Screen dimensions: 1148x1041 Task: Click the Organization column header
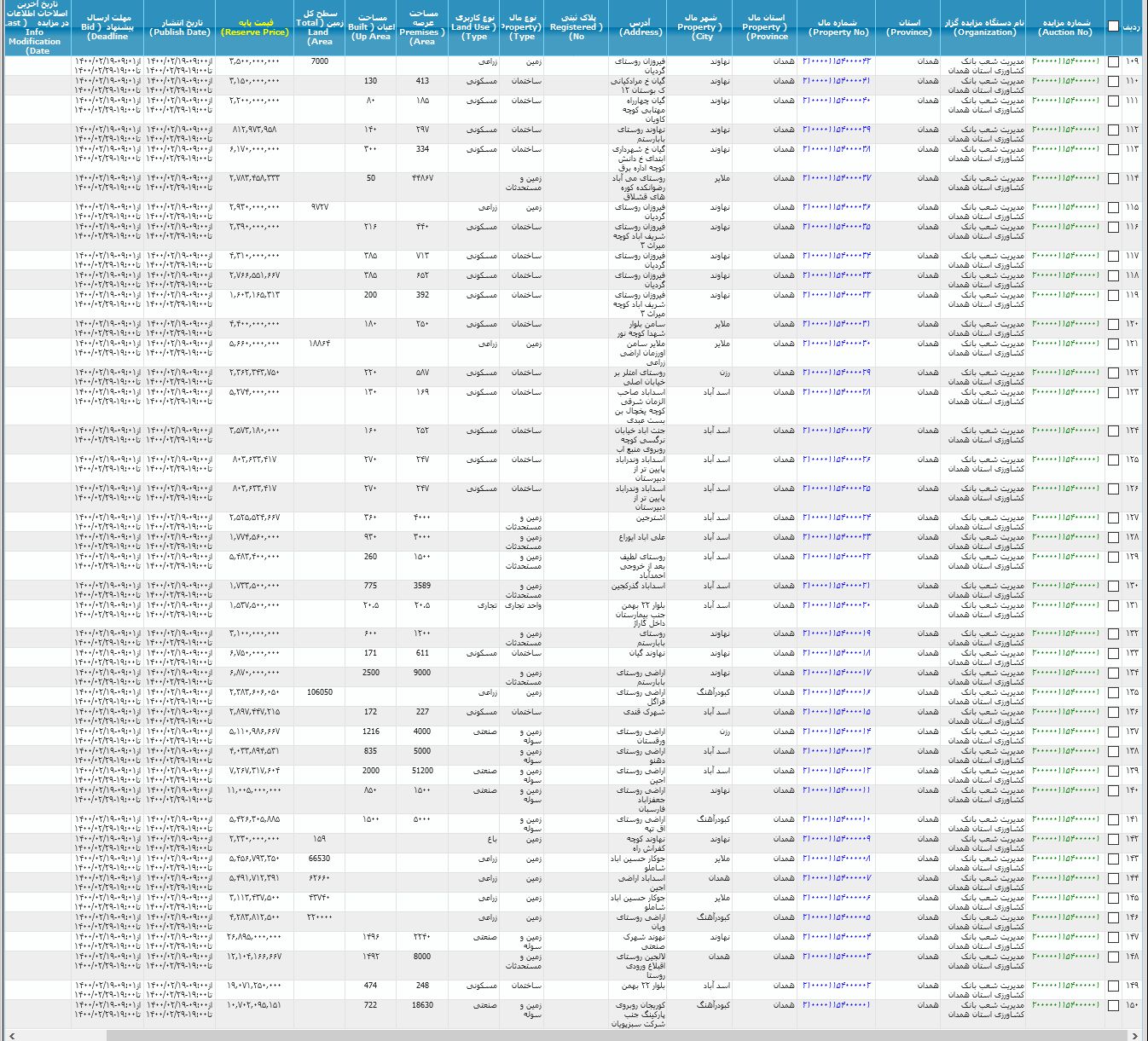tap(984, 28)
